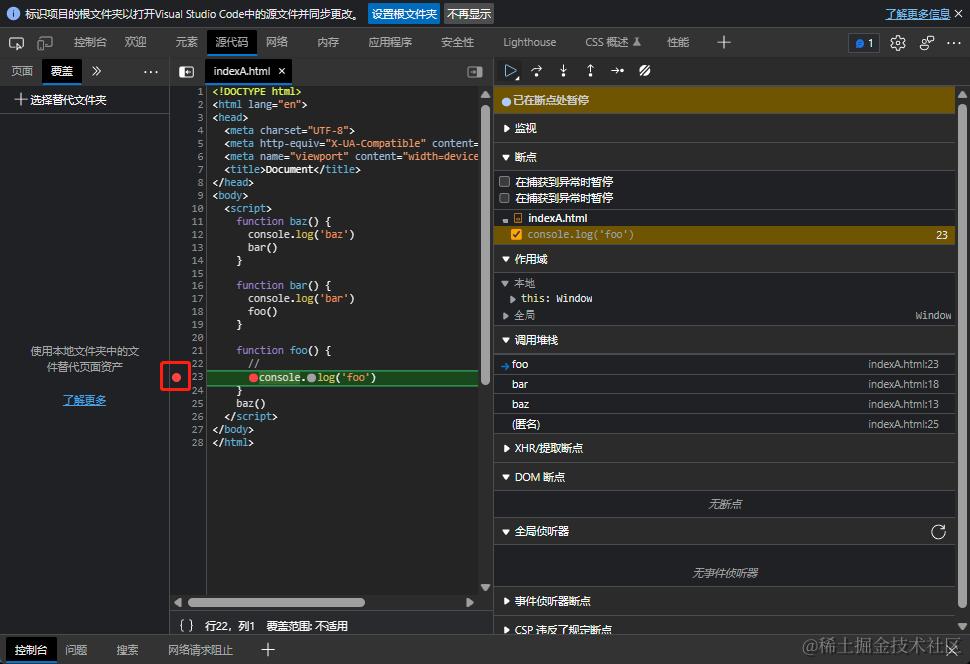Select the inspect element picker icon
Image resolution: width=970 pixels, height=664 pixels.
(16, 43)
